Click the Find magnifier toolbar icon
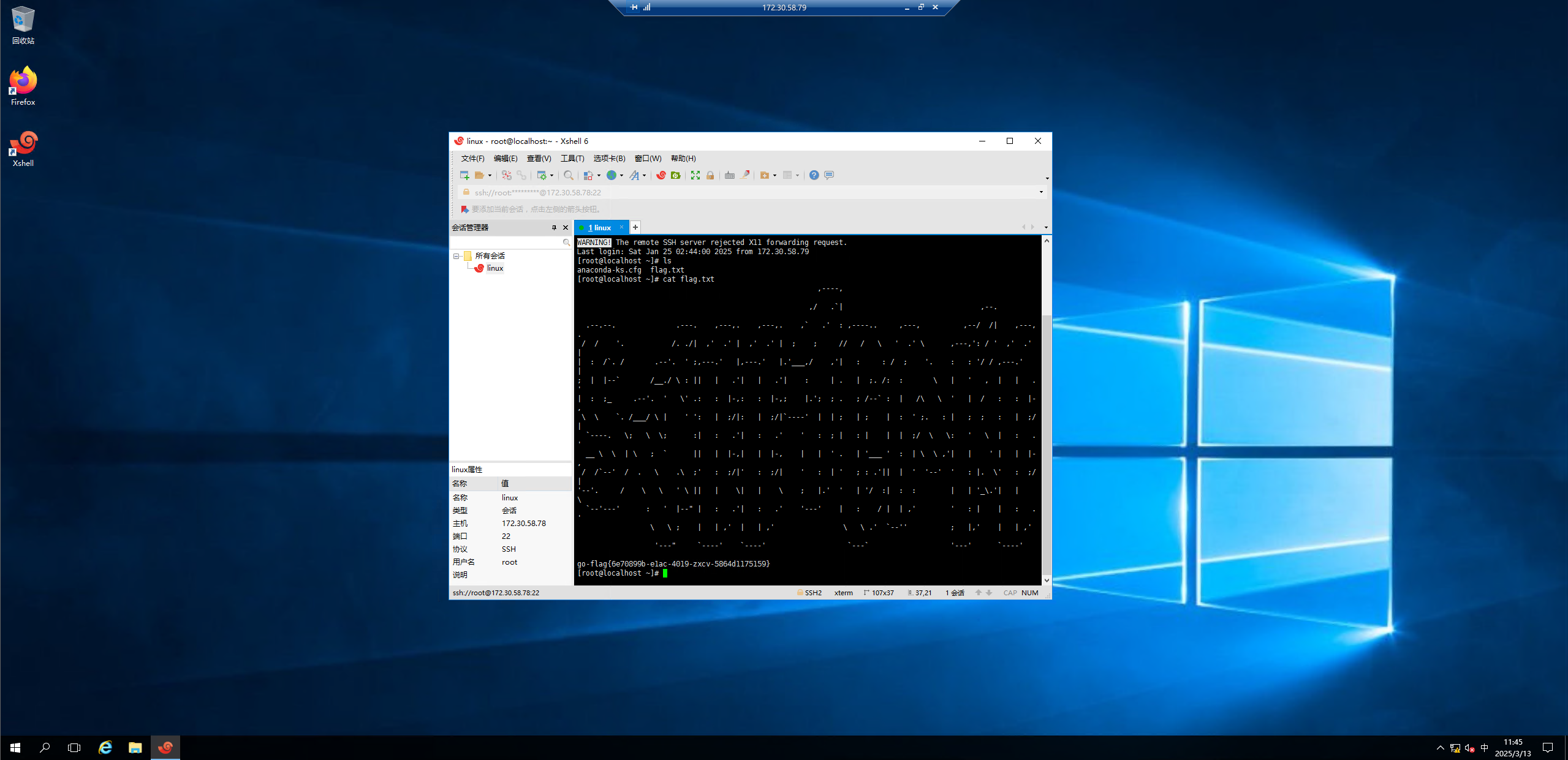 point(568,175)
